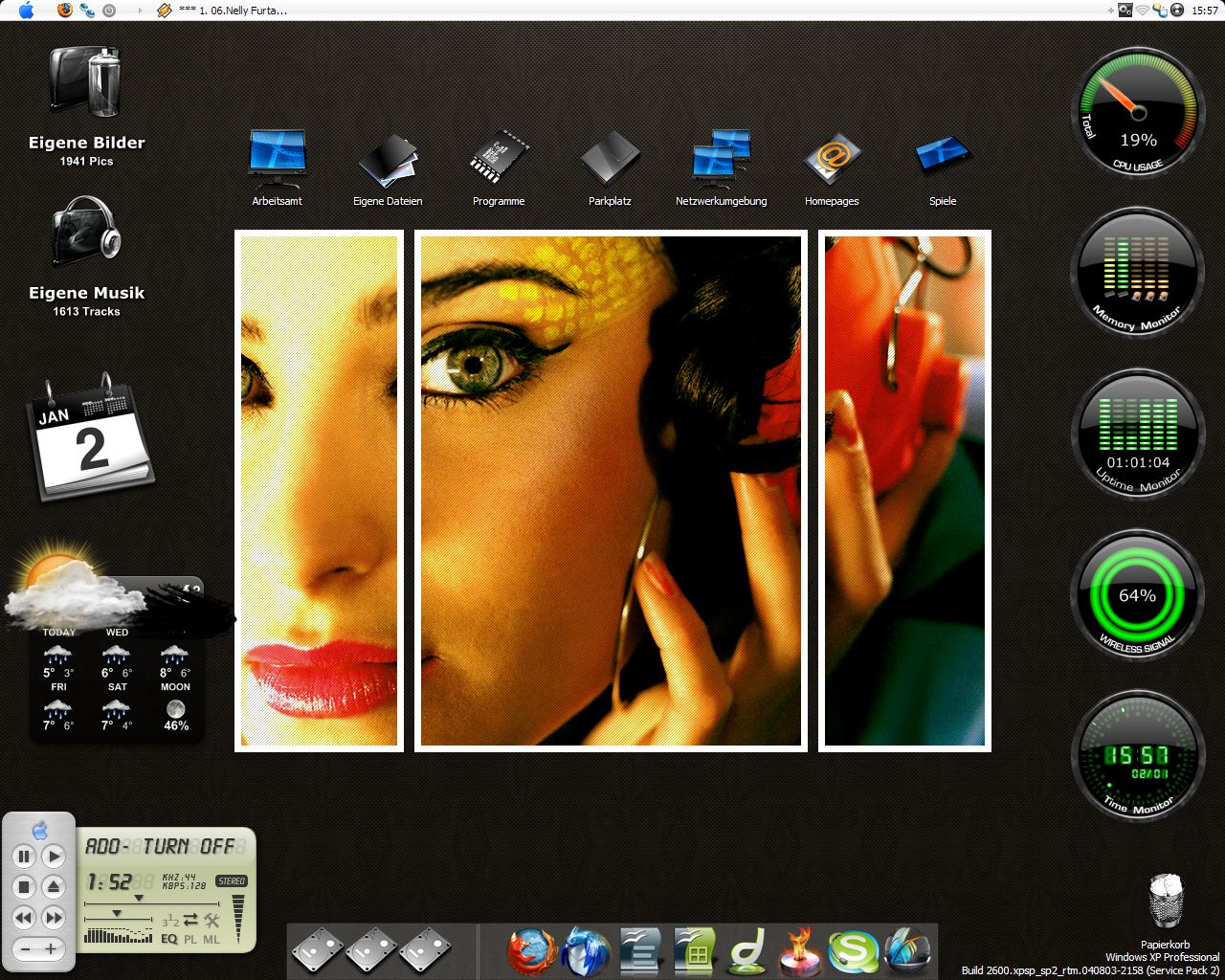Open the Programme chip icon
This screenshot has height=980, width=1225.
499,157
